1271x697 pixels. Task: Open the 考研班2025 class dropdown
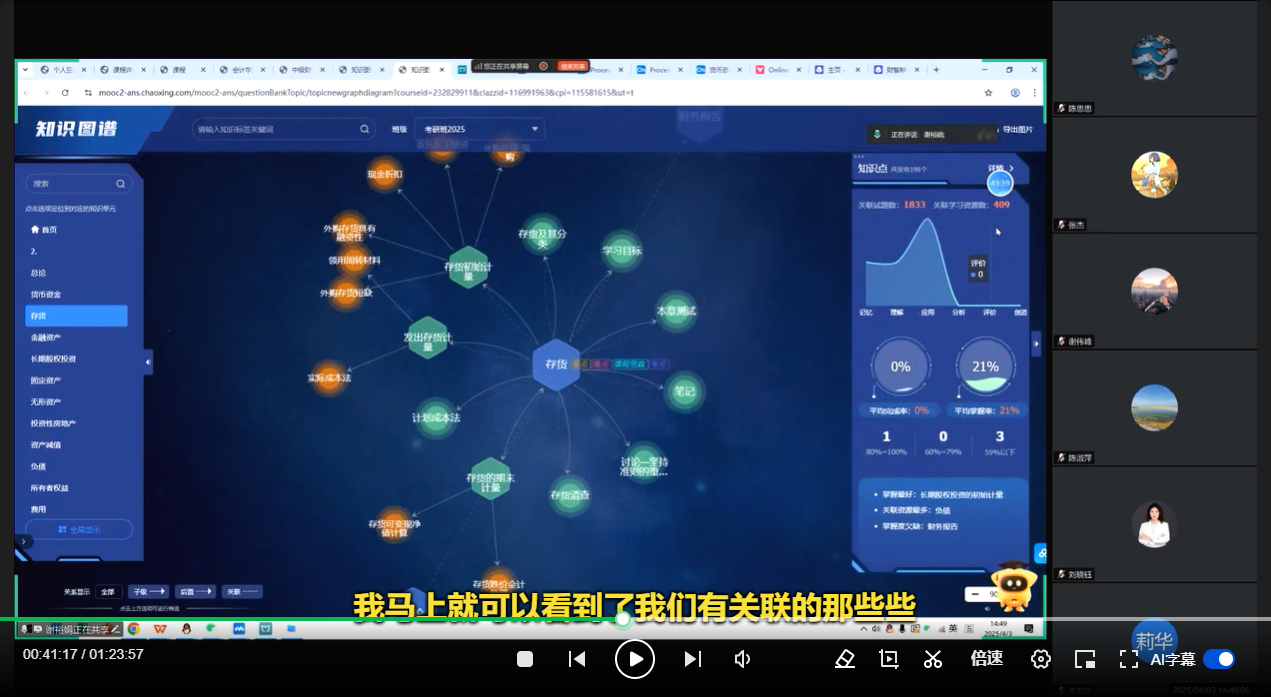pos(480,129)
